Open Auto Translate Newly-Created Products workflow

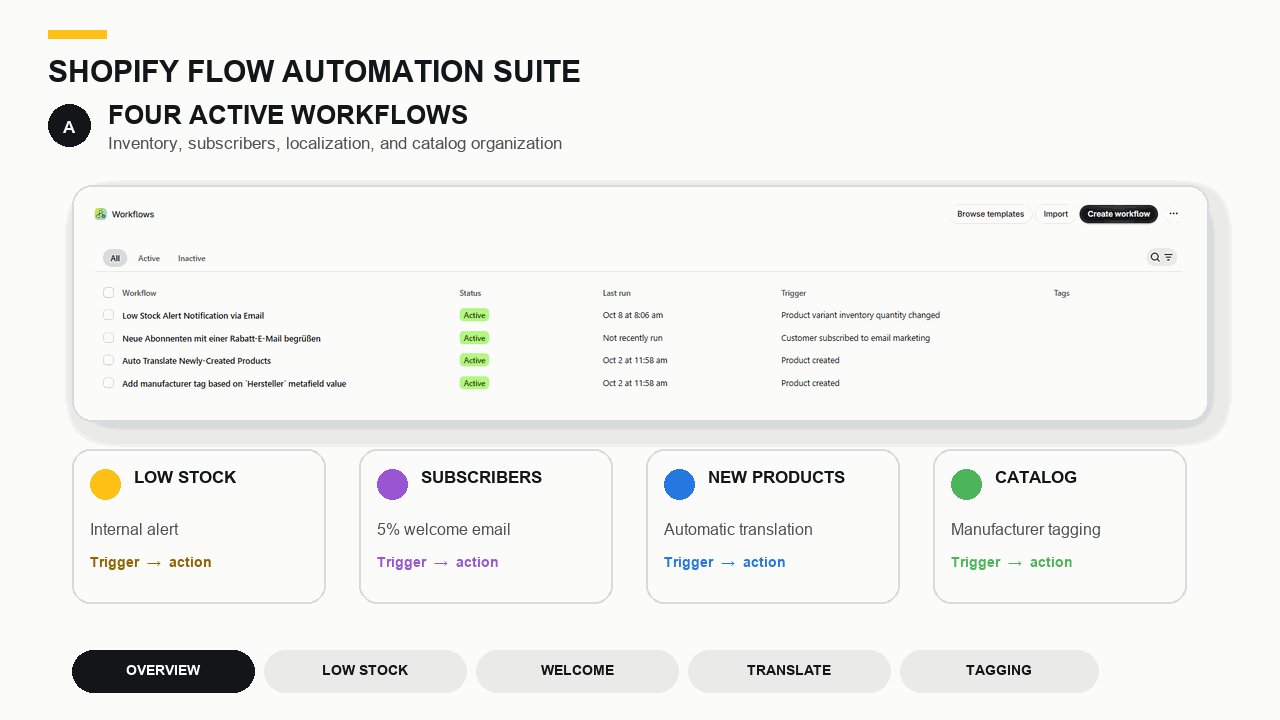(x=197, y=360)
